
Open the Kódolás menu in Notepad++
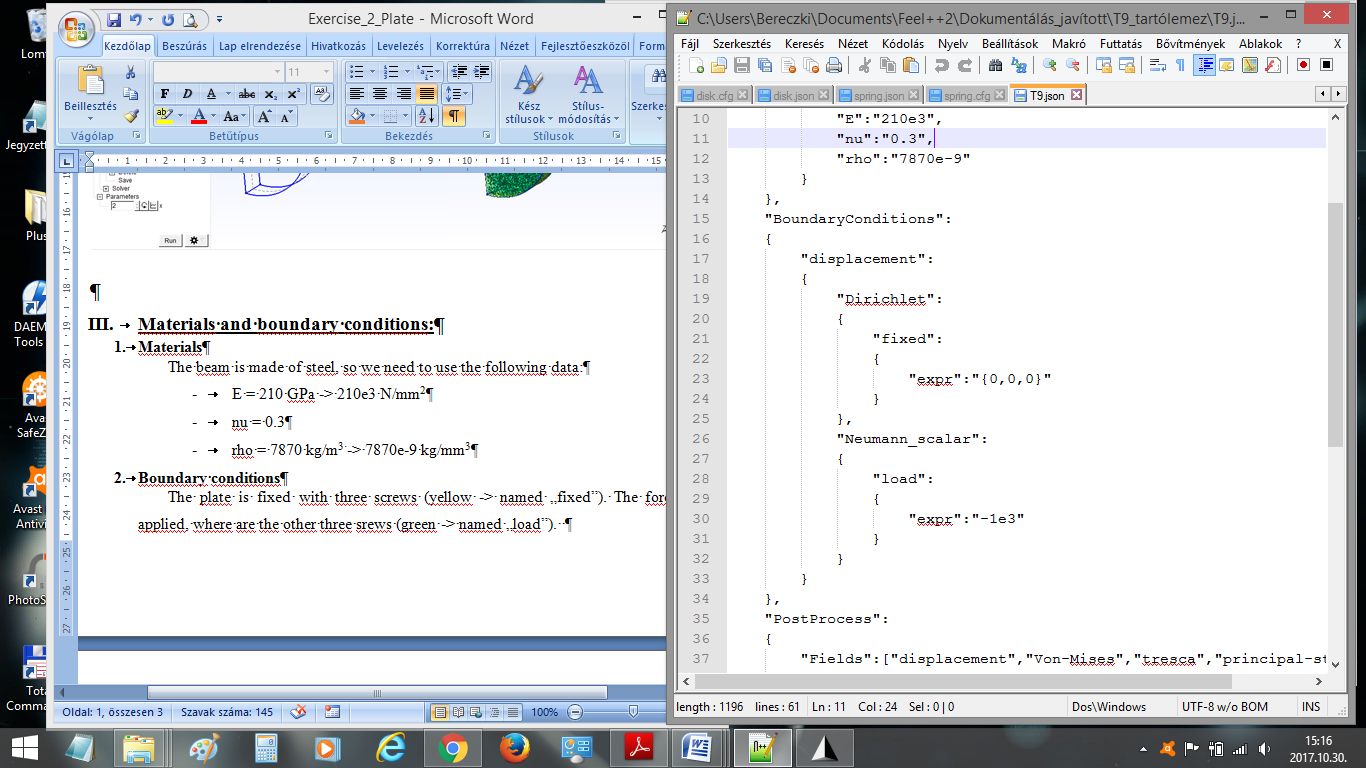[x=903, y=44]
